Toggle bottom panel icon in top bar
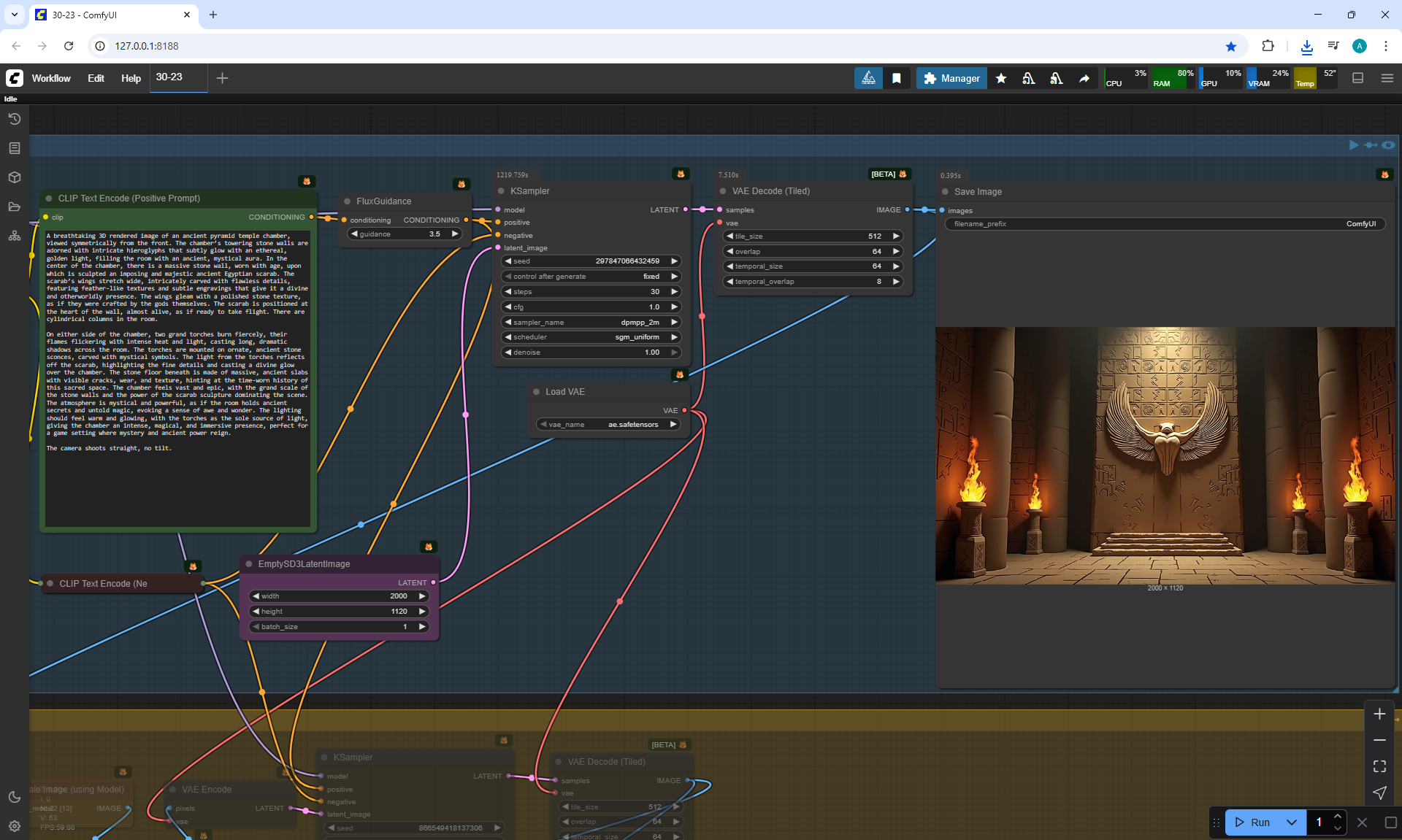 tap(1358, 78)
